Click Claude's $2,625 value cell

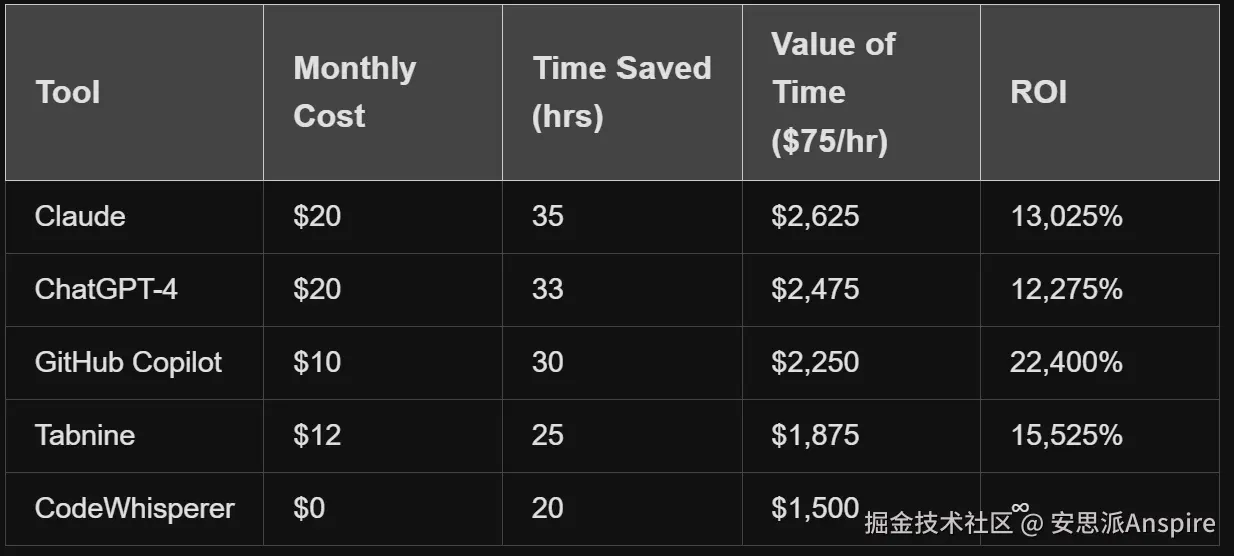coord(815,216)
